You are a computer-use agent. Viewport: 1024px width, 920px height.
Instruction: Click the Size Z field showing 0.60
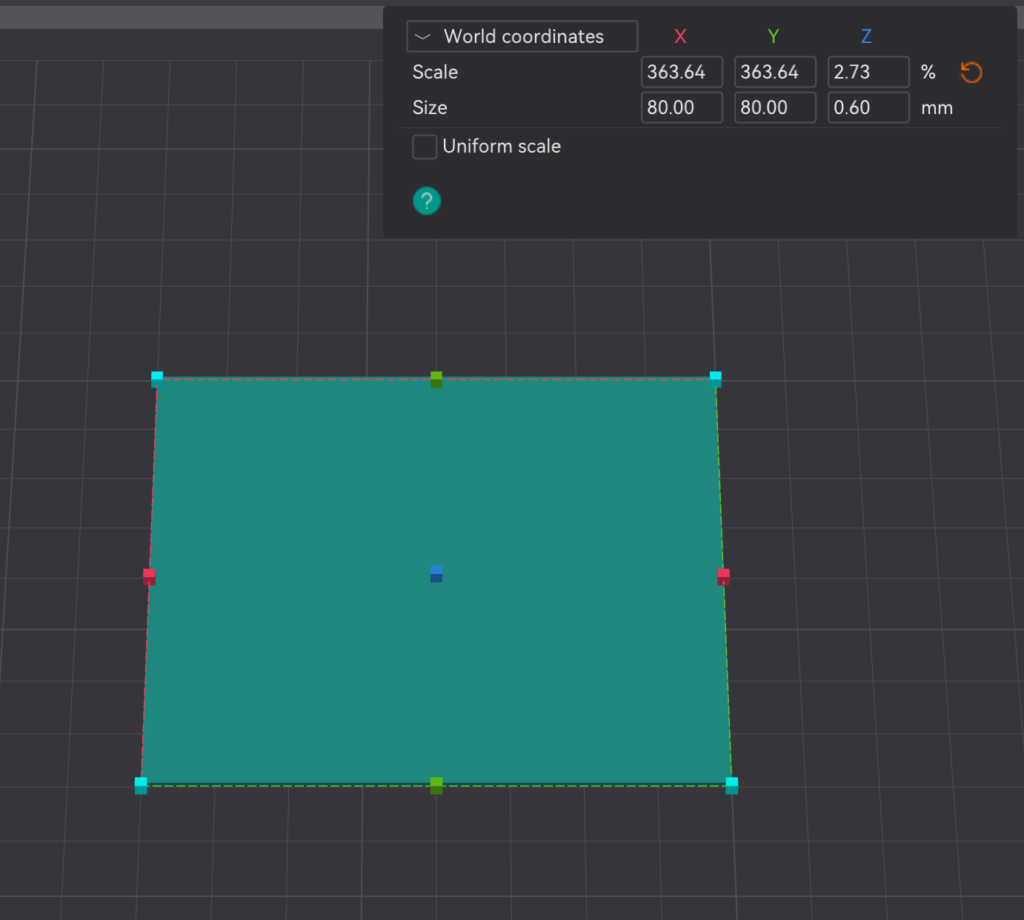coord(868,108)
